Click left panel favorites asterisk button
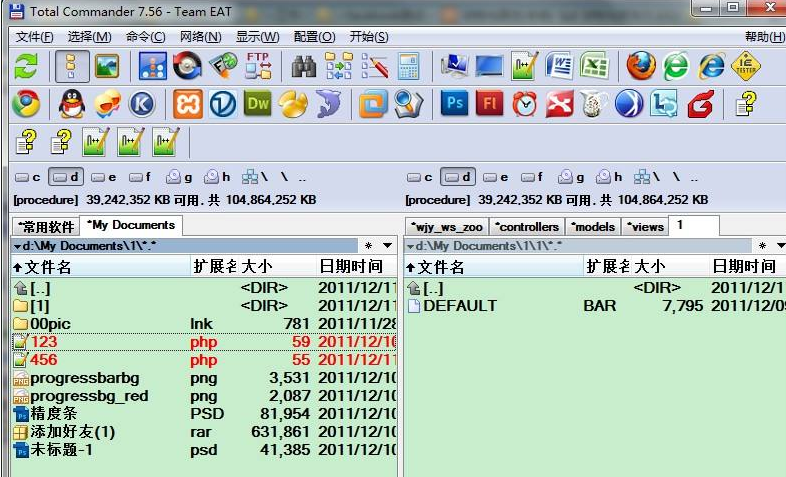Viewport: 786px width, 477px height. pos(368,246)
